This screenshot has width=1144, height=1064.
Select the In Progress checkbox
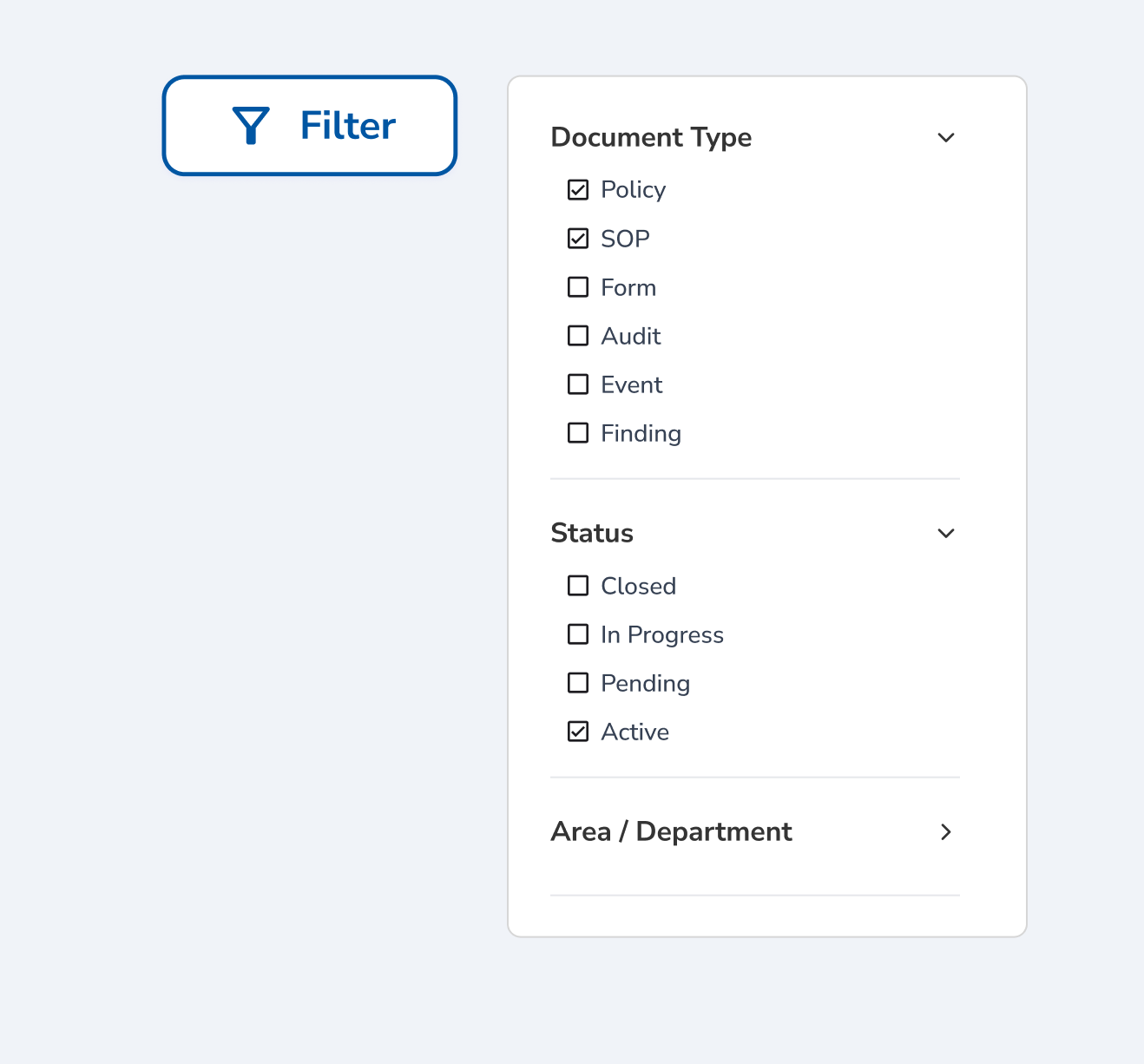click(578, 634)
